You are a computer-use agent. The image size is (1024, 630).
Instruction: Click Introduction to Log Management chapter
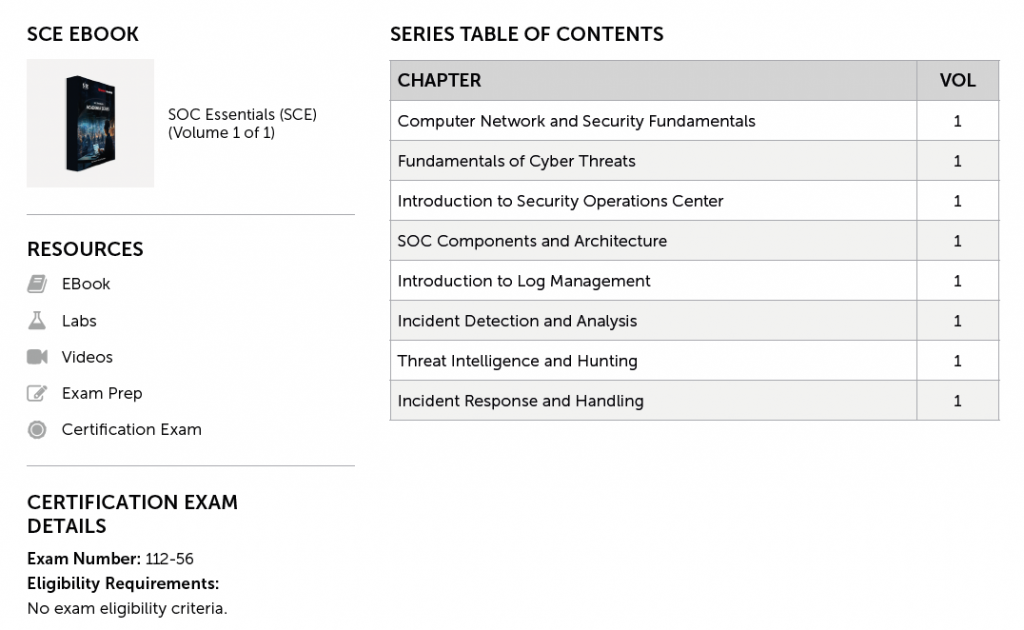click(524, 281)
